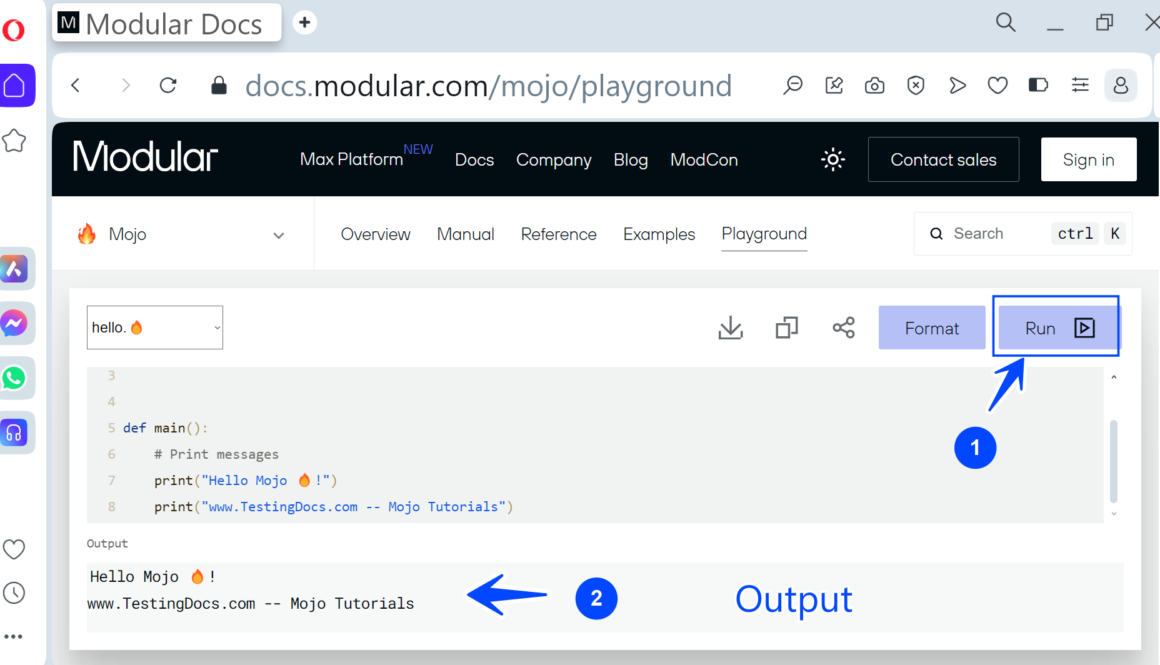Screen dimensions: 1160x665
Task: Copy code using the duplicate icon
Action: [787, 328]
